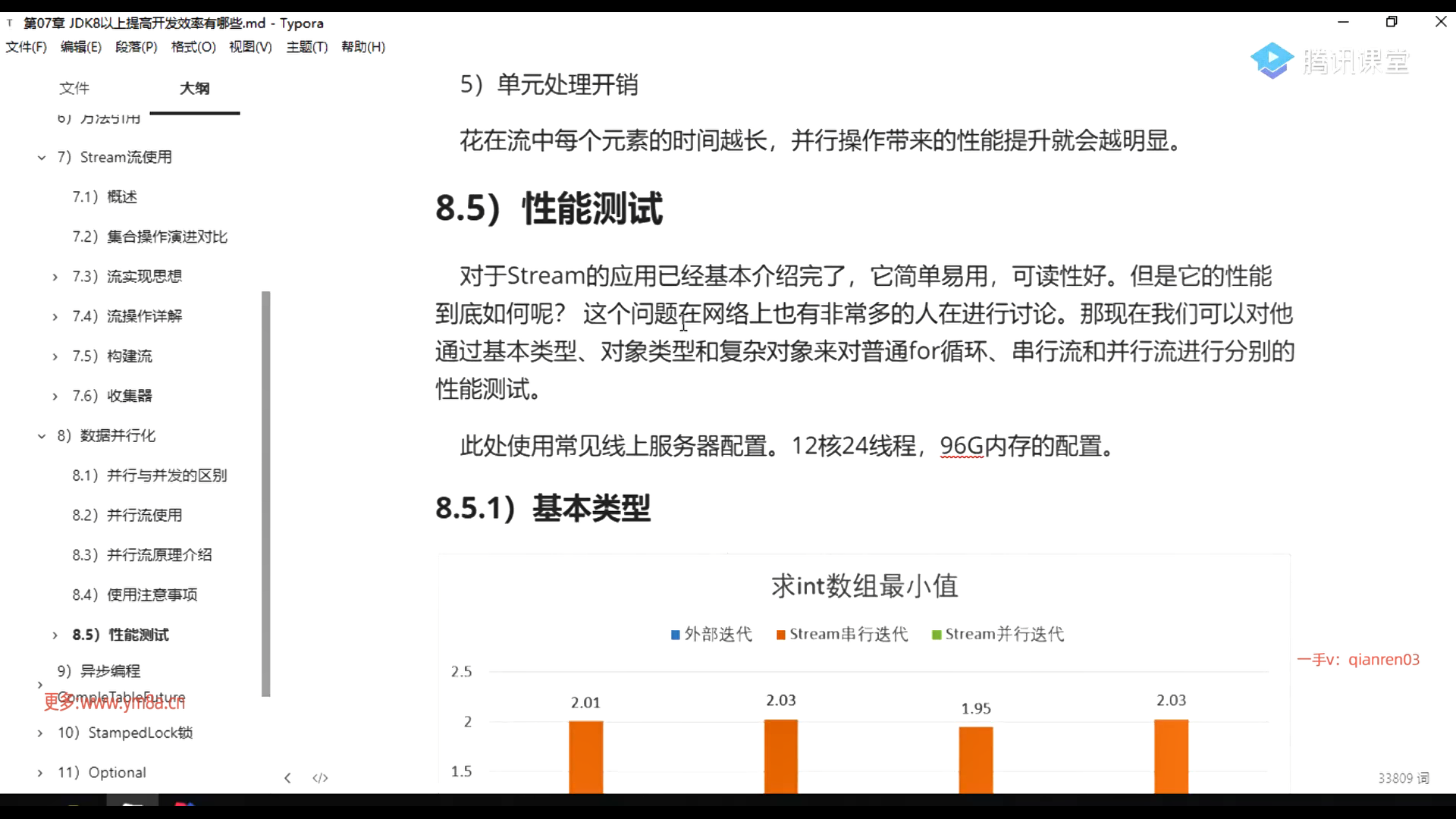
Task: Toggle source code mode icon
Action: coord(320,778)
